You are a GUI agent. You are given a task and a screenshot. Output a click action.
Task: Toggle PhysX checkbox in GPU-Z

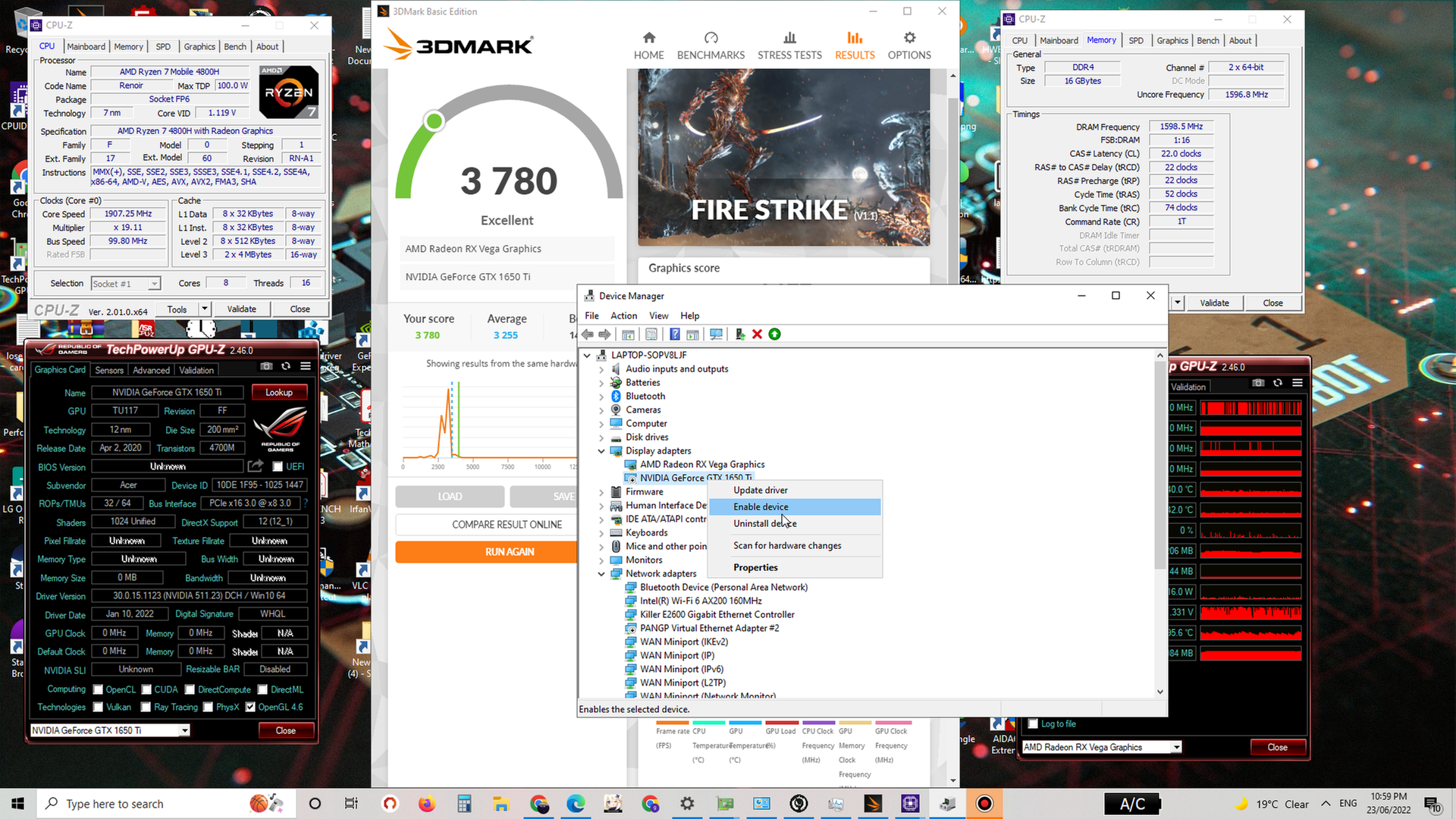208,707
